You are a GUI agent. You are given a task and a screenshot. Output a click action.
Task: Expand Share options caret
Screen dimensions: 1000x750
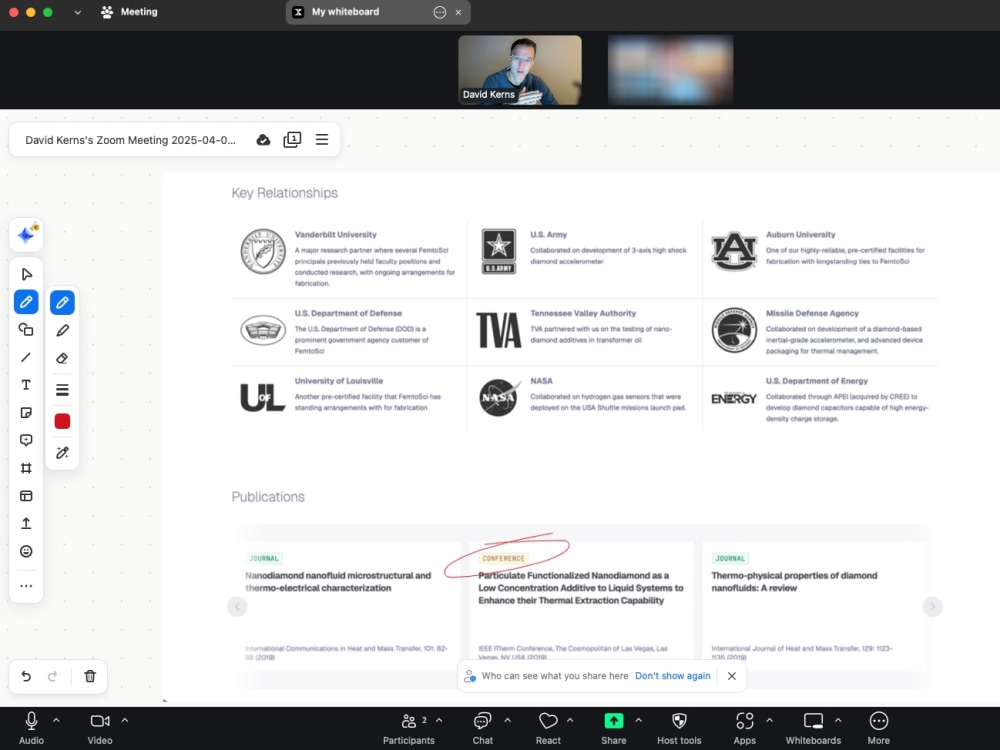[x=638, y=721]
